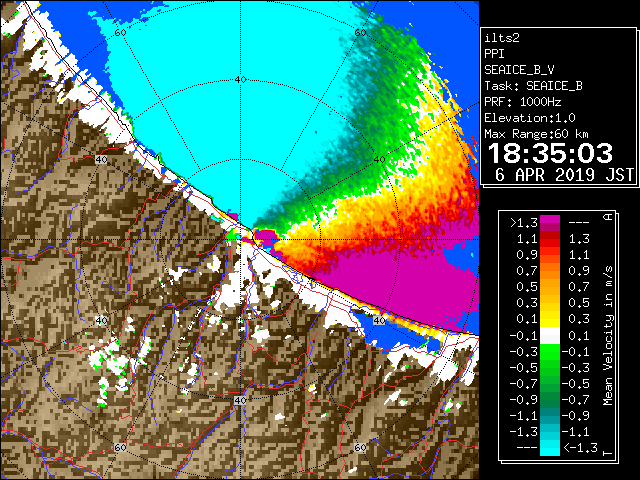This screenshot has width=640, height=480.
Task: Select the date "6 APR 2019 JST"
Action: pos(564,175)
